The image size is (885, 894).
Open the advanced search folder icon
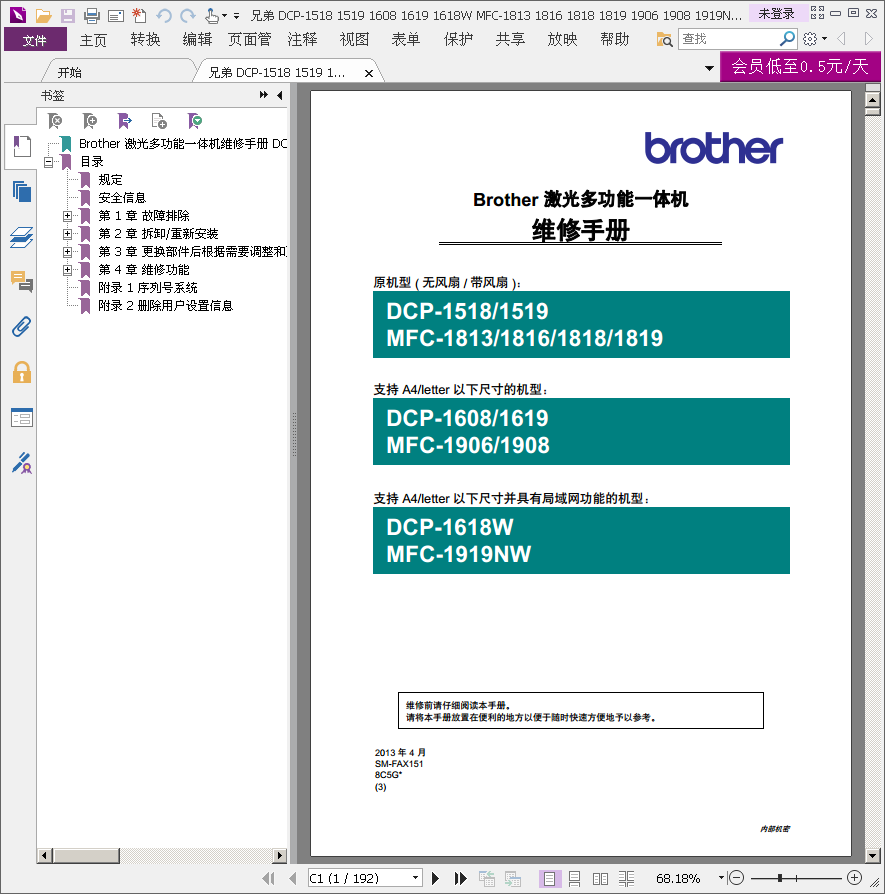point(664,39)
